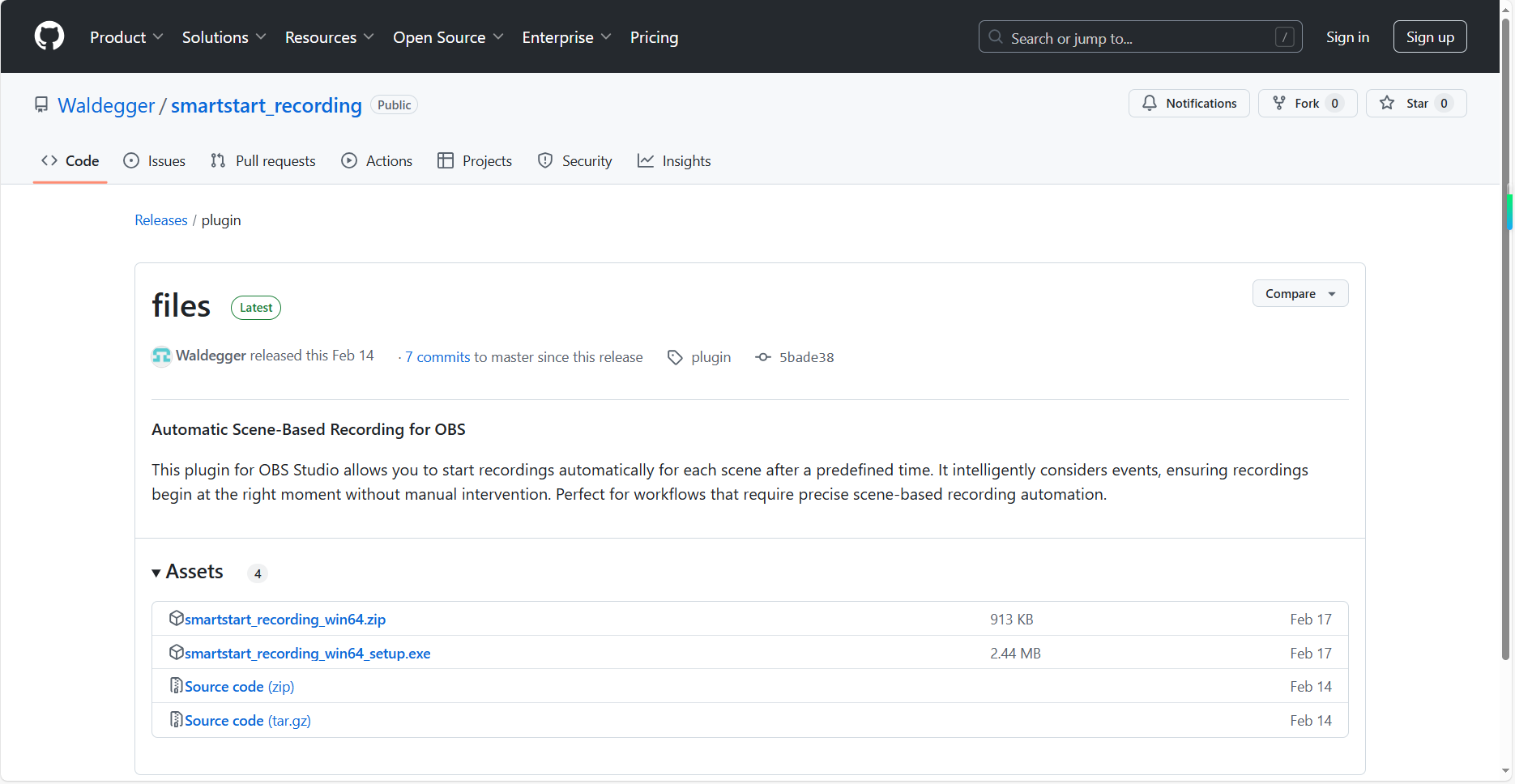Viewport: 1515px width, 784px height.
Task: Go to Releases breadcrumb link
Action: (161, 219)
